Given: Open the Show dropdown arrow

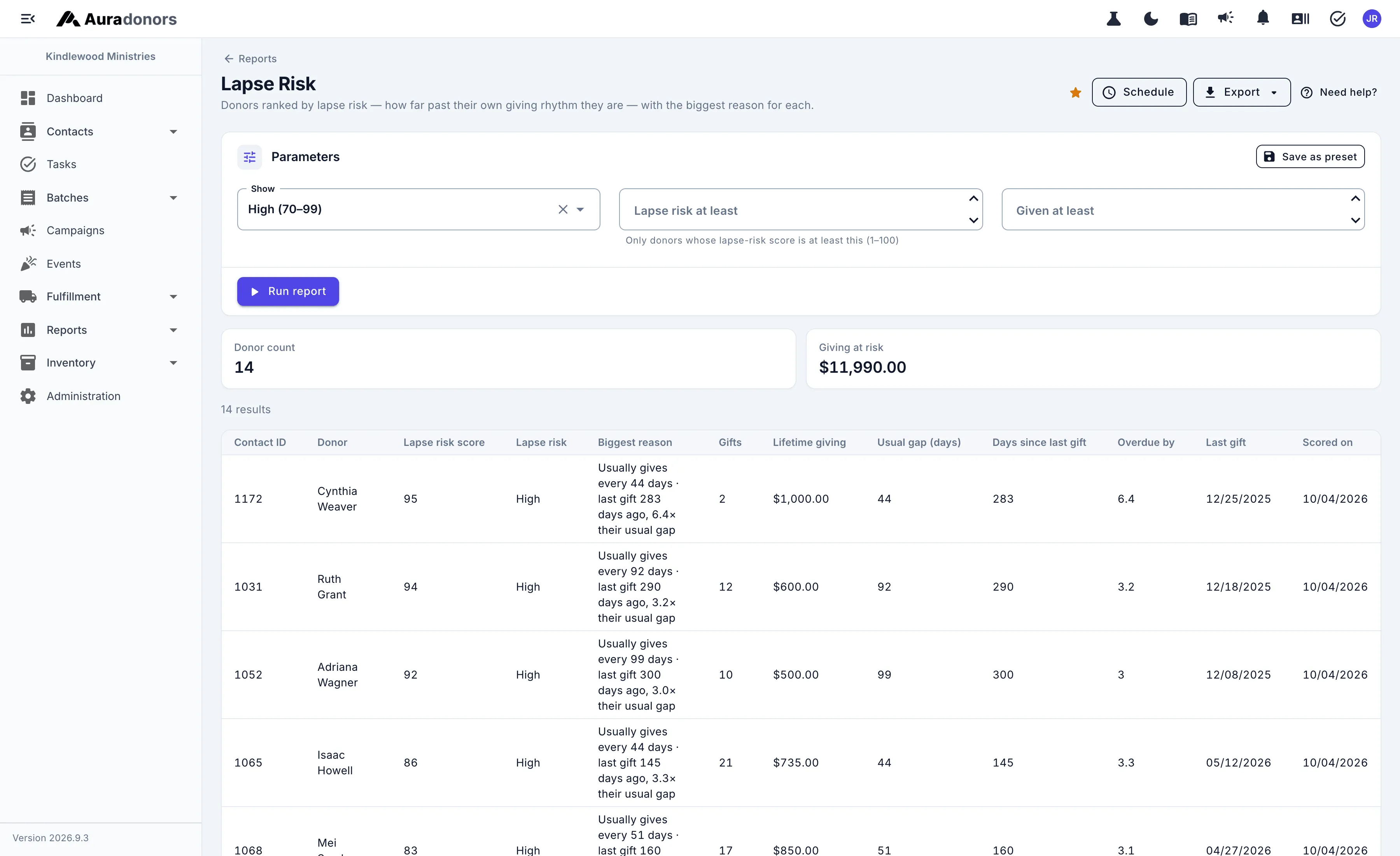Looking at the screenshot, I should [x=580, y=209].
